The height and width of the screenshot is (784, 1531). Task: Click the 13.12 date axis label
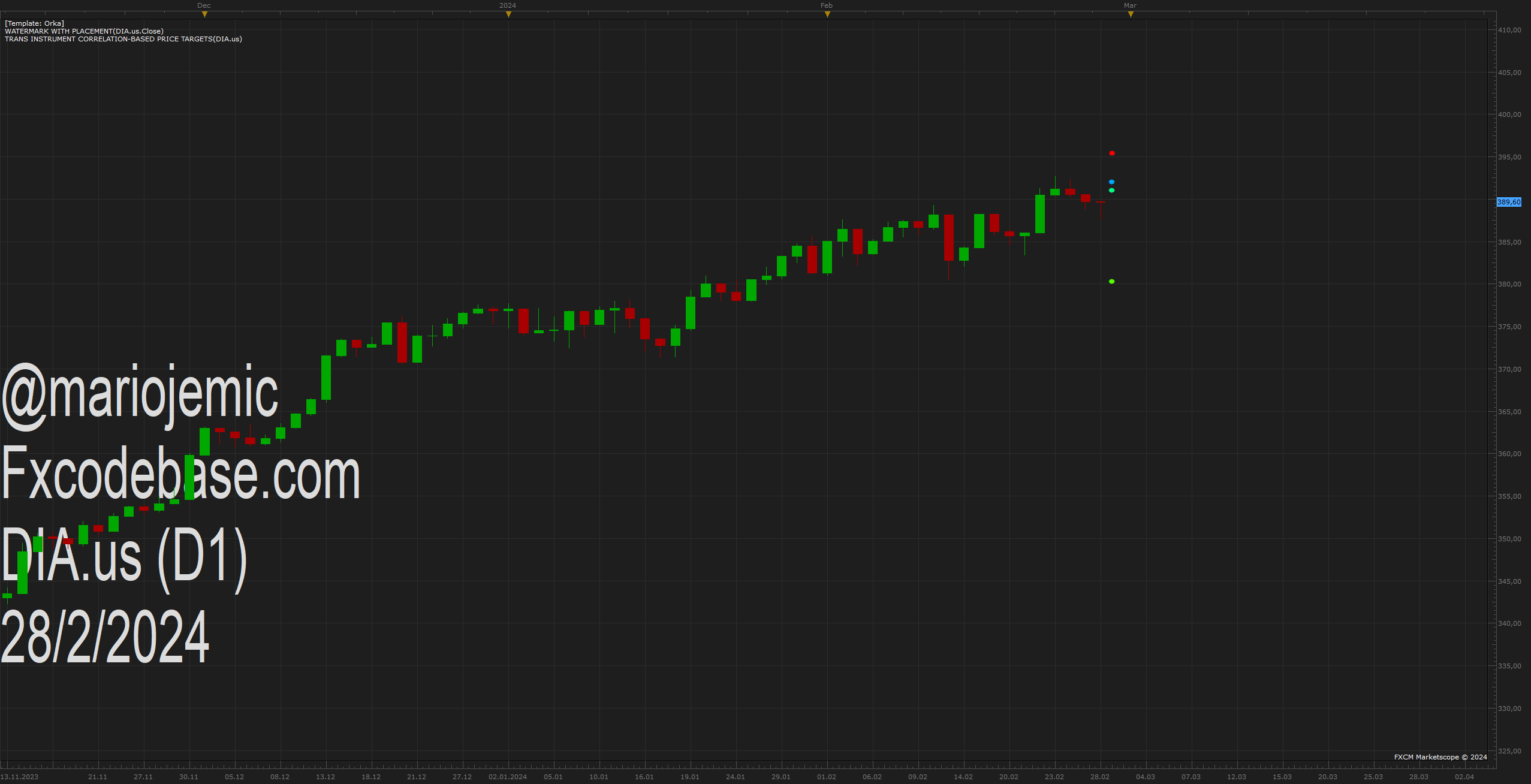coord(326,777)
